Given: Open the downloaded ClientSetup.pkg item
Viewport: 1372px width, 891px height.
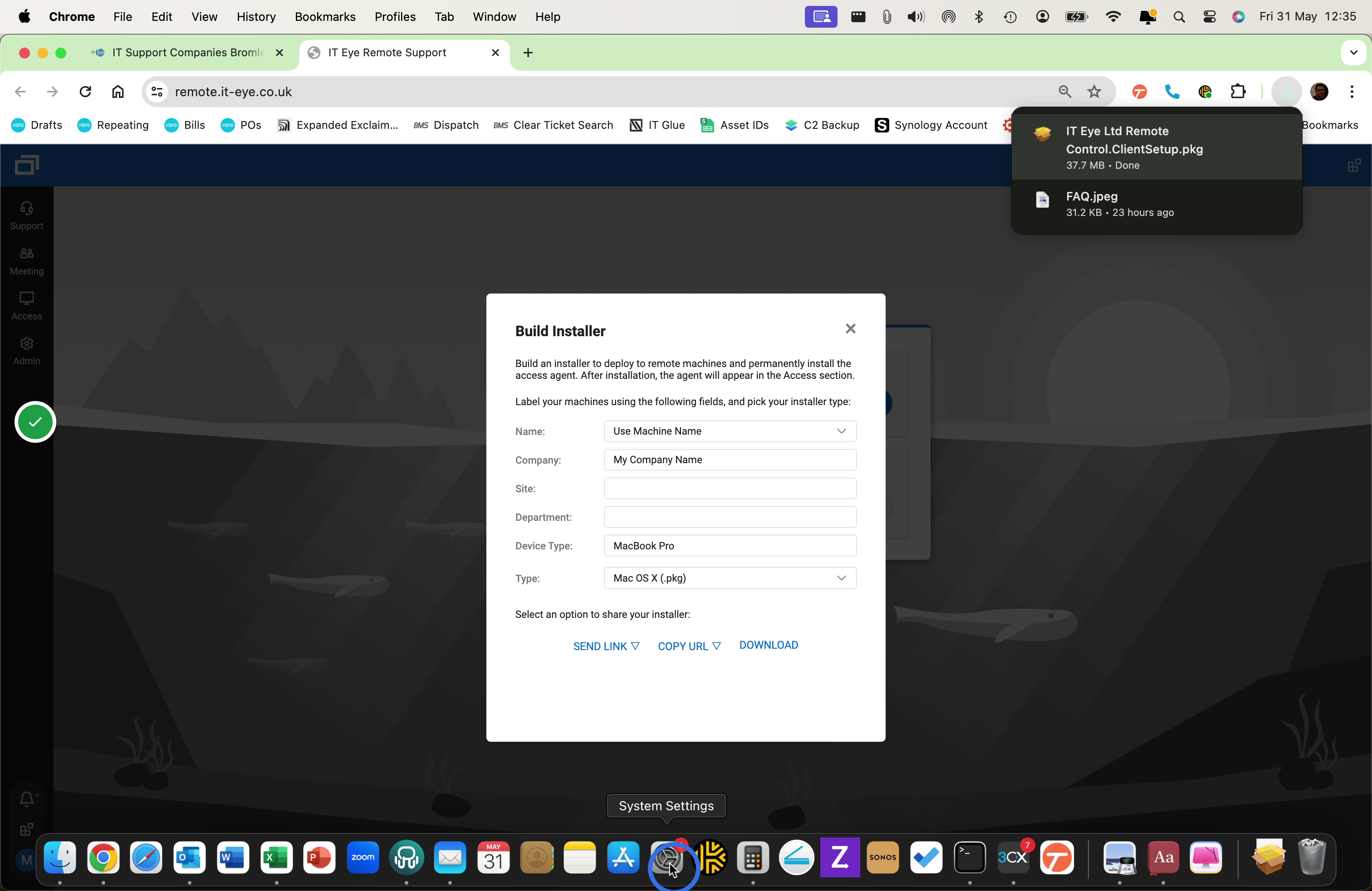Looking at the screenshot, I should pyautogui.click(x=1156, y=147).
